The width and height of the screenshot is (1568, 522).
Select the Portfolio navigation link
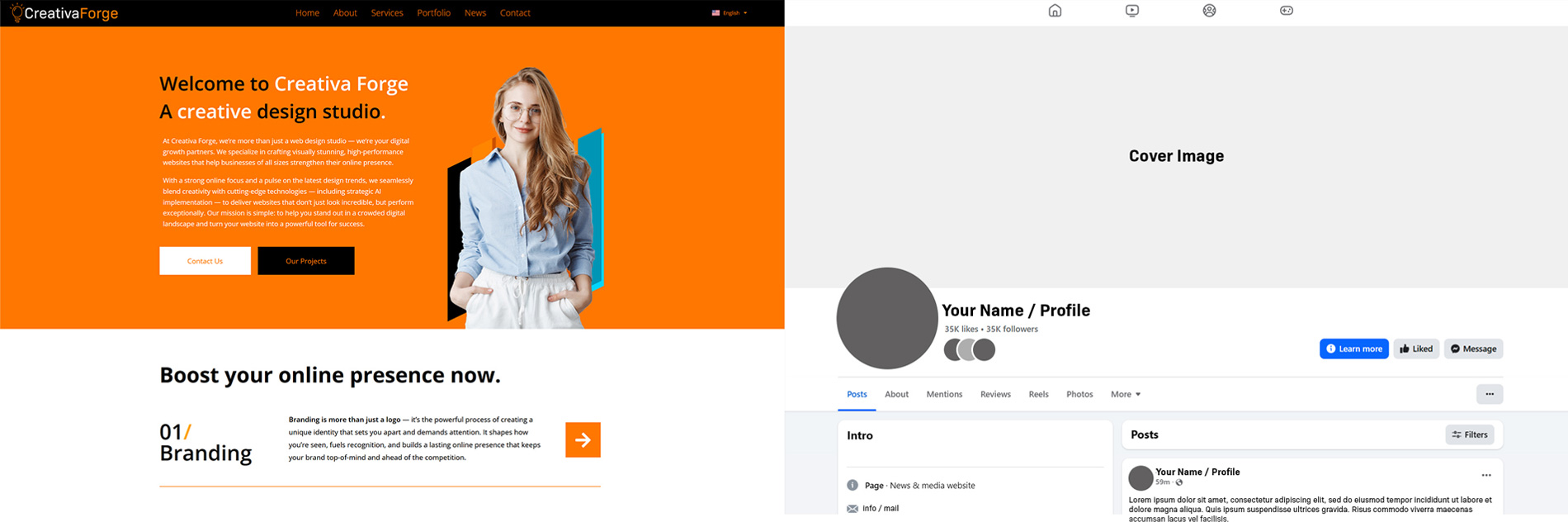[433, 13]
